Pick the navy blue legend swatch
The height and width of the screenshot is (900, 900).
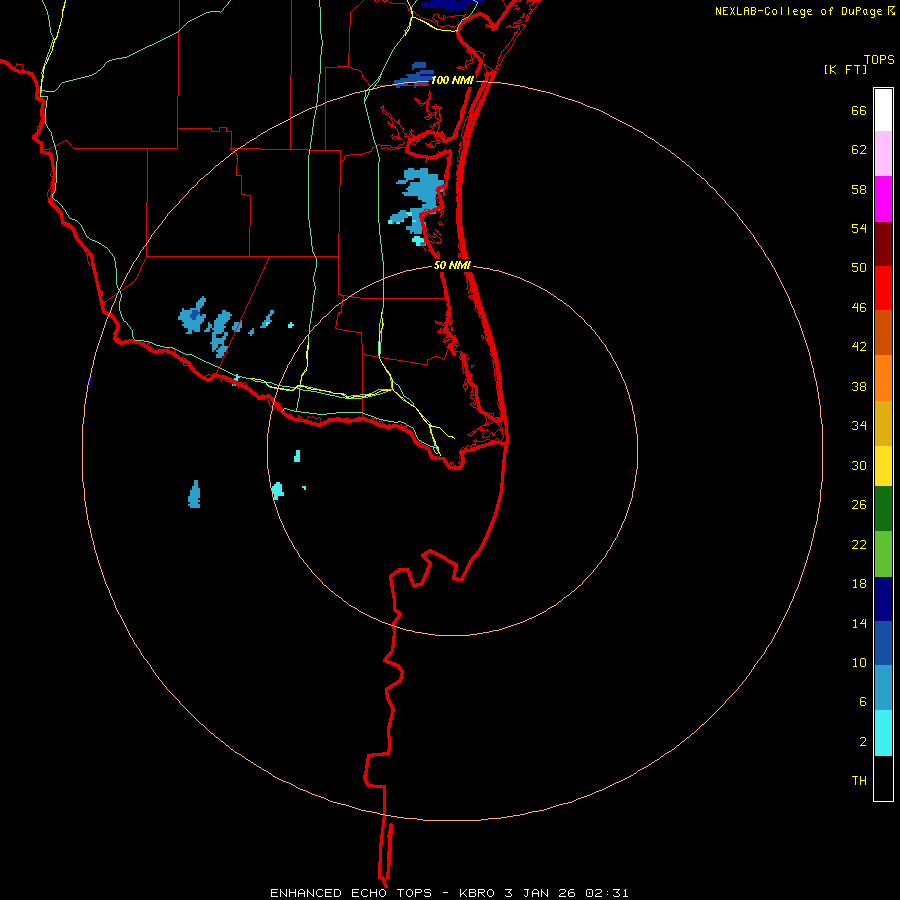[883, 599]
